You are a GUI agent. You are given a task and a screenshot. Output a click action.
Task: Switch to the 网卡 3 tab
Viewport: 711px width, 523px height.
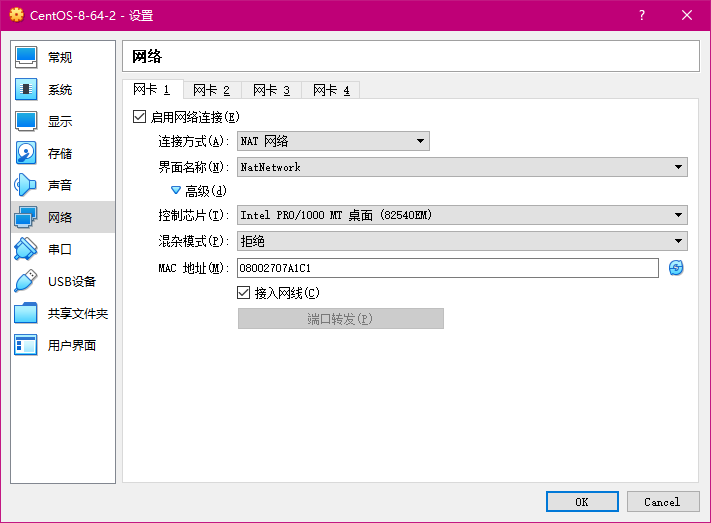(x=272, y=90)
